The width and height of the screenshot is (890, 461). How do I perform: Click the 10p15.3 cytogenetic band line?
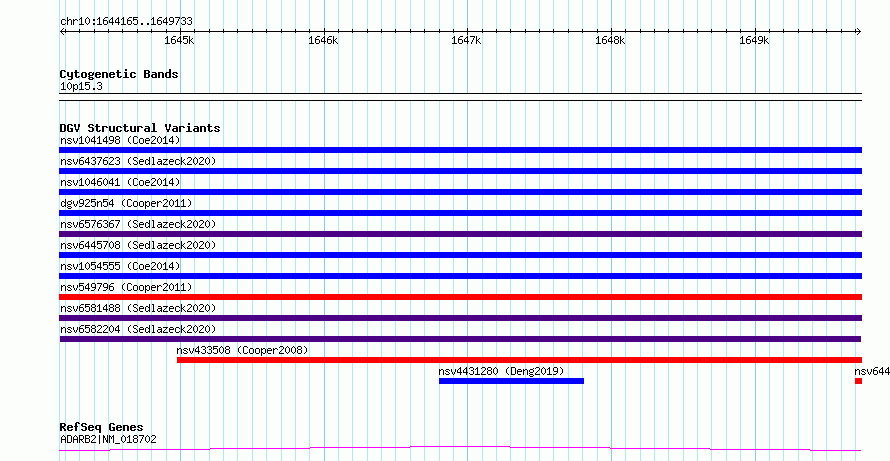click(460, 97)
